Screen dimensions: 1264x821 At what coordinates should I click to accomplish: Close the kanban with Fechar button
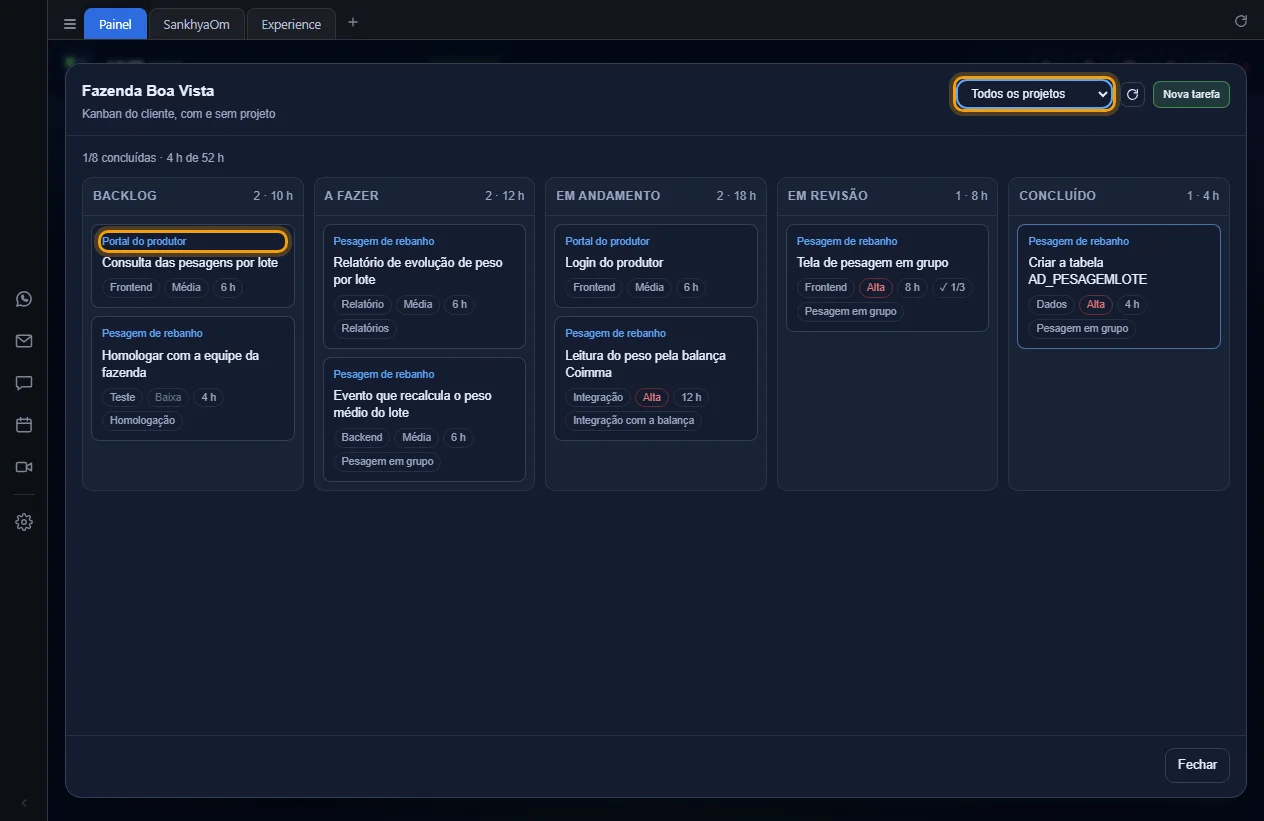pyautogui.click(x=1197, y=765)
